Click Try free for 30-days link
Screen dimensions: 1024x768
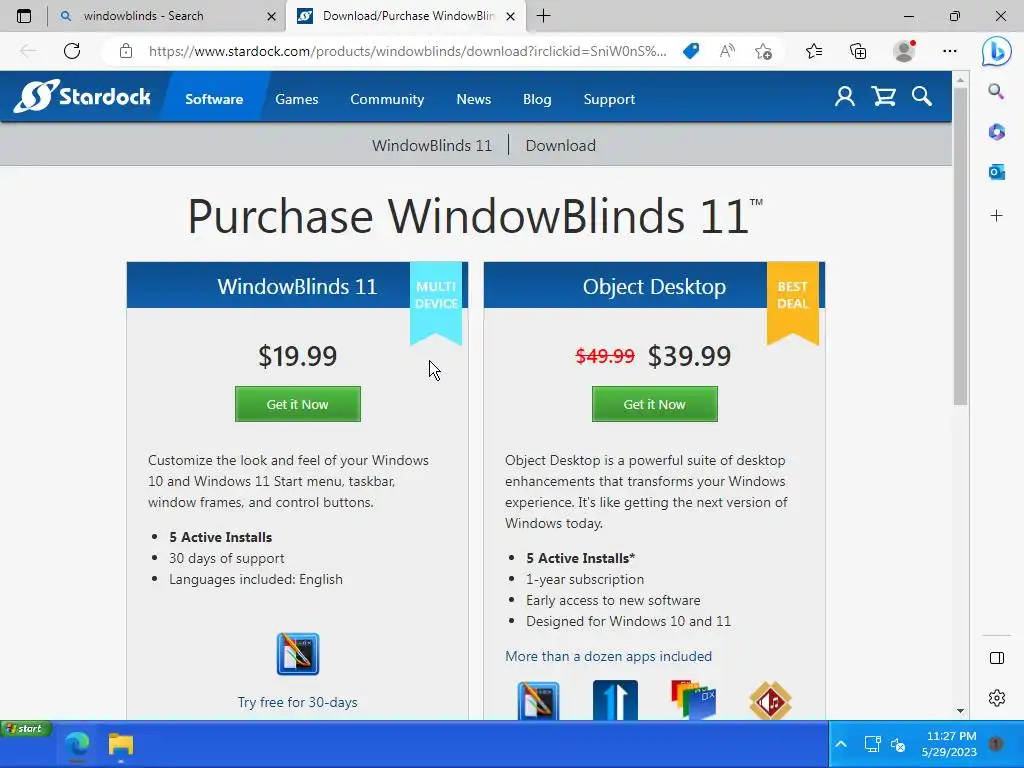pyautogui.click(x=298, y=702)
